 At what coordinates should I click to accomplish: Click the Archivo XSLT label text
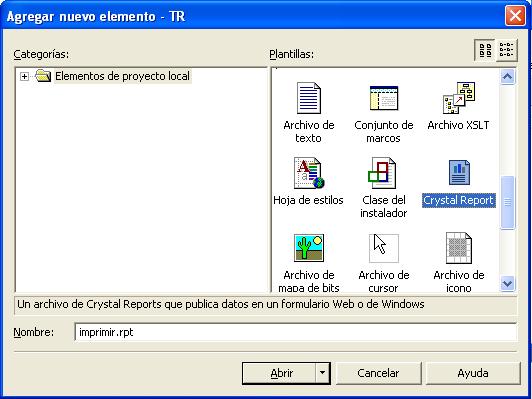point(458,125)
